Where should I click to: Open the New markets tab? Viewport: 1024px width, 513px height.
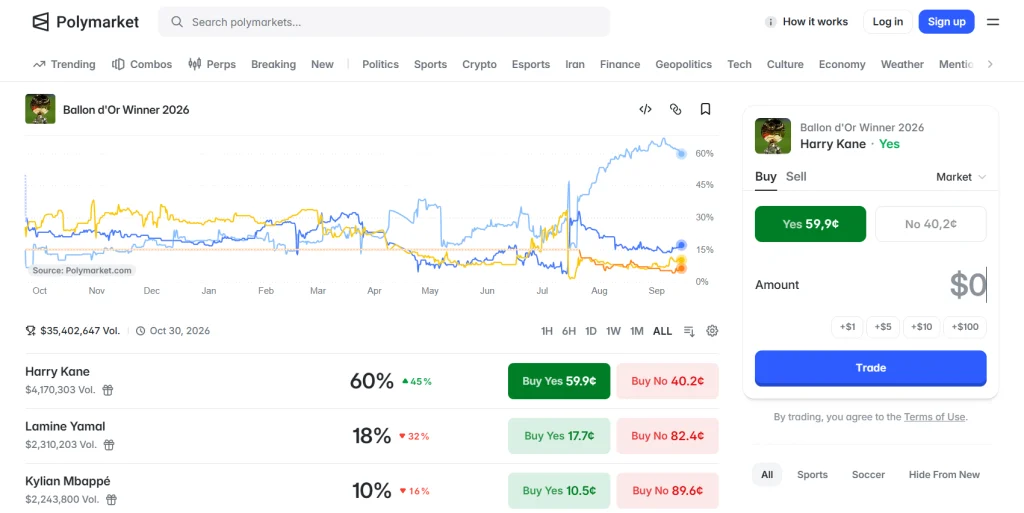[322, 64]
